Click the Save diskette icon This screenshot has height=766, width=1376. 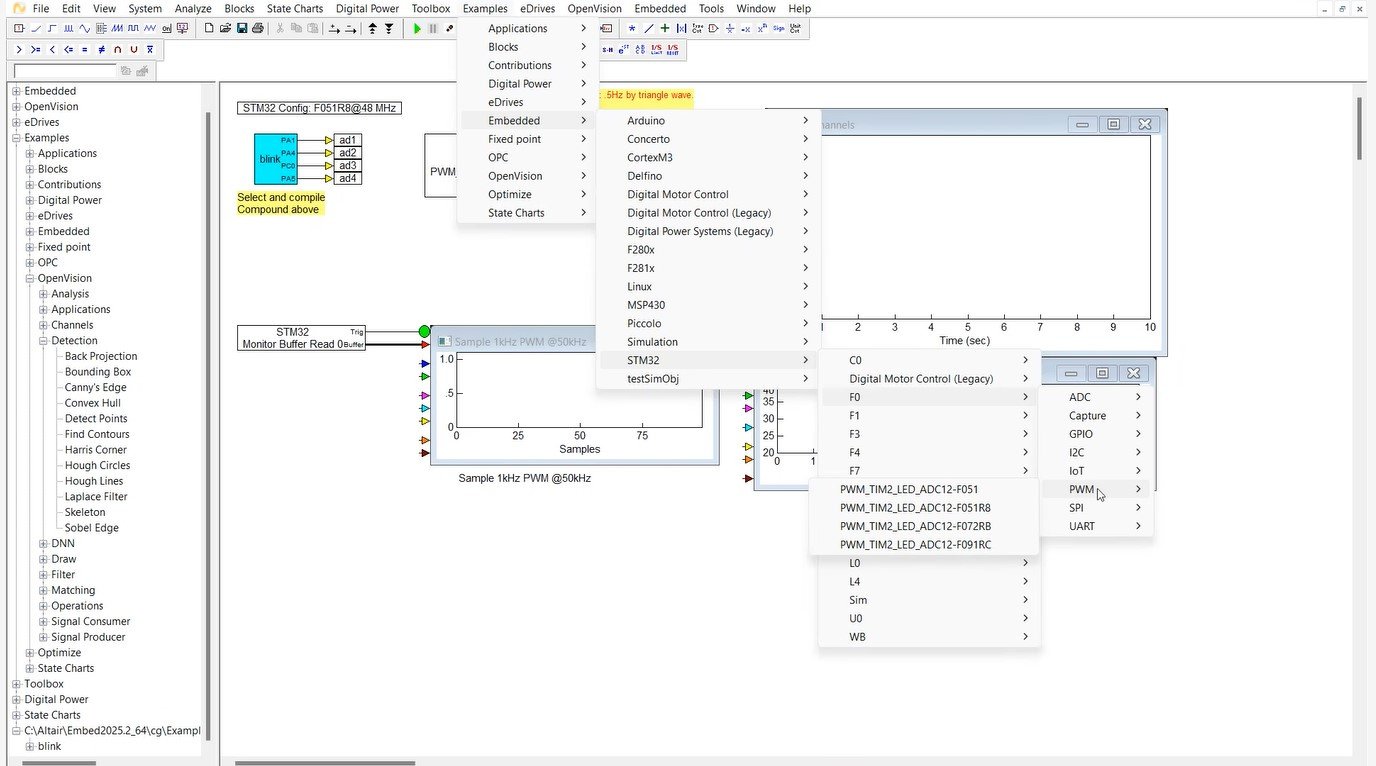241,28
